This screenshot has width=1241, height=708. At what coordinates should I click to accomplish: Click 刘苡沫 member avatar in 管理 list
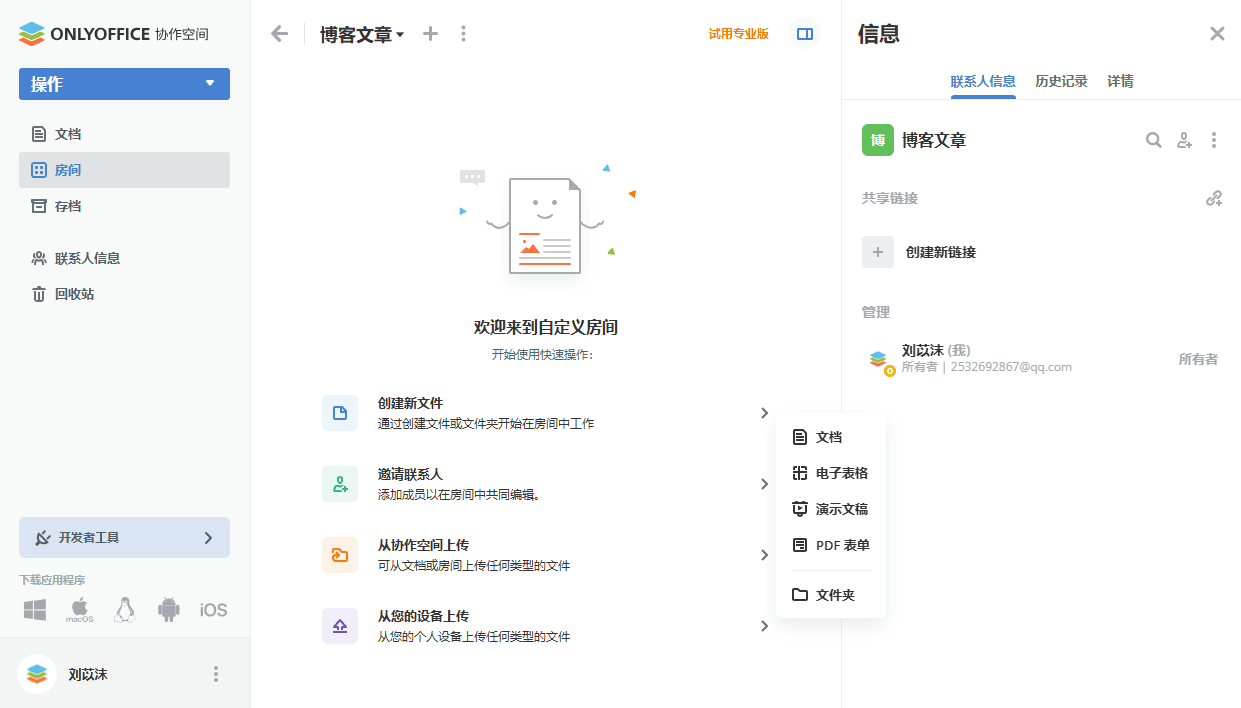tap(878, 359)
